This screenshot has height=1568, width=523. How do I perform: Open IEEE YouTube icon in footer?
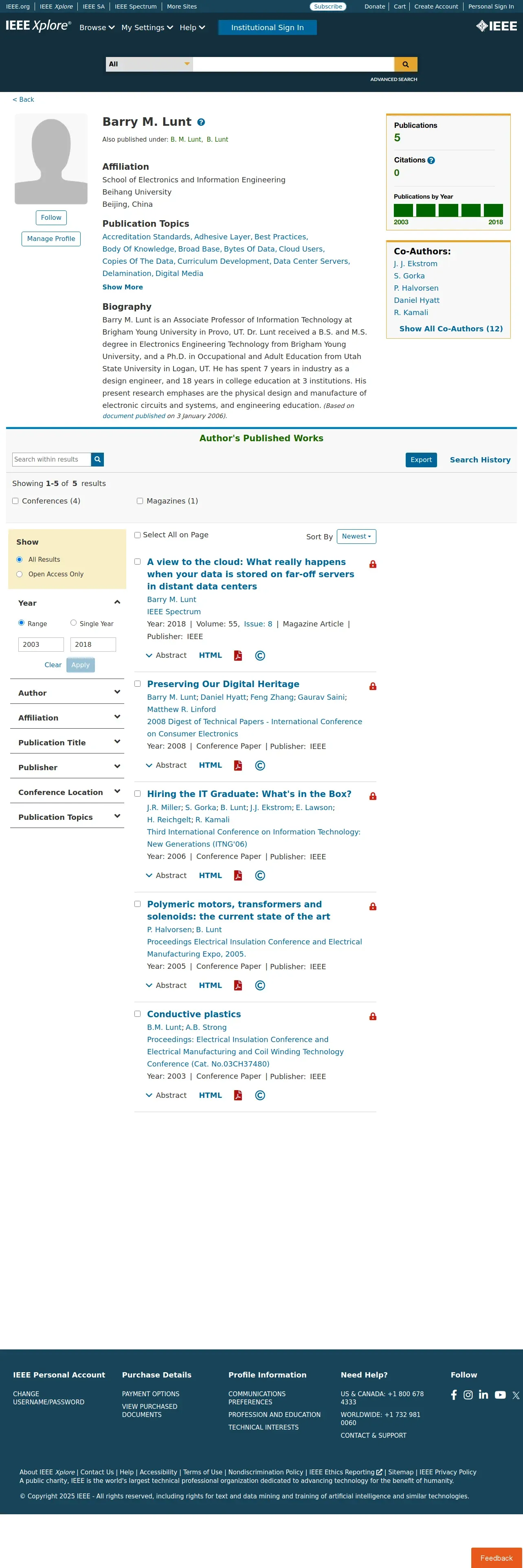click(500, 1395)
